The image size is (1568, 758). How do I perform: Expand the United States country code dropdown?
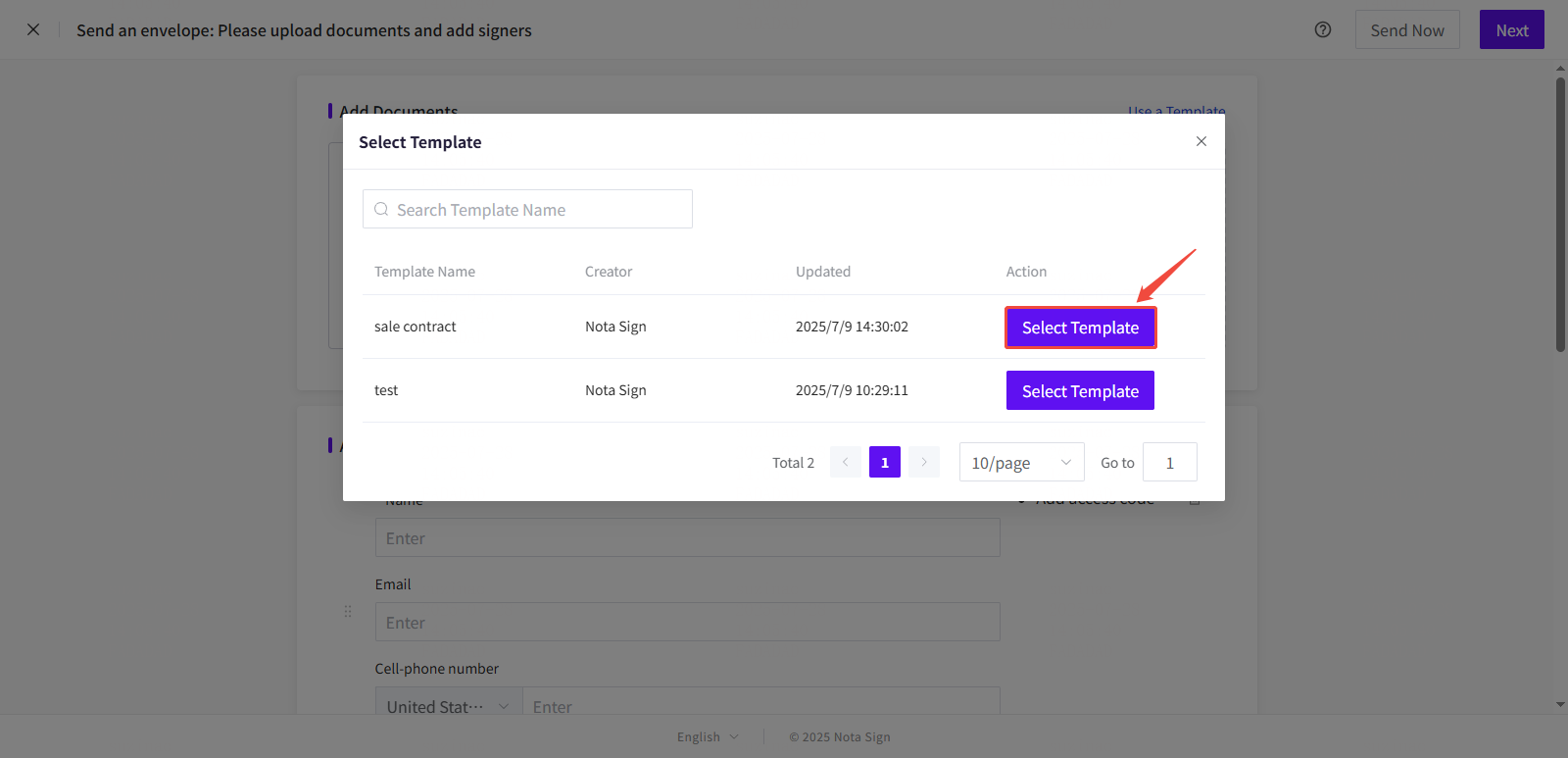point(448,706)
